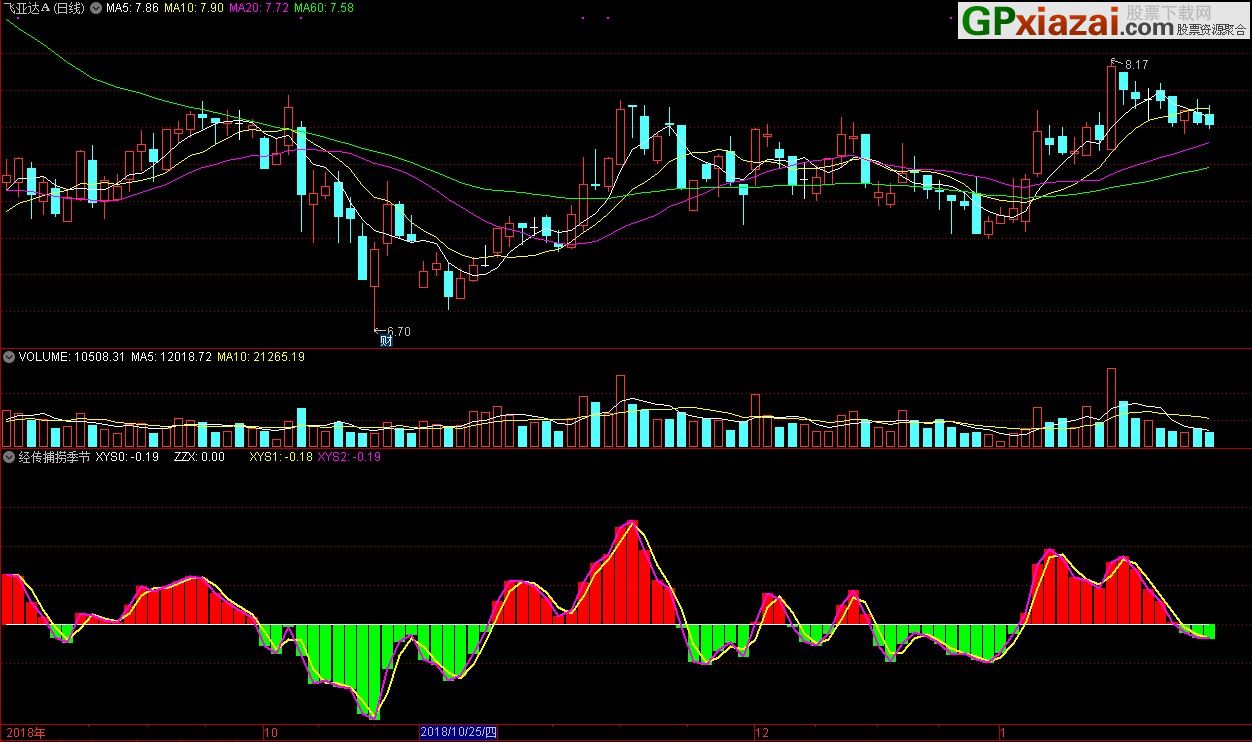The height and width of the screenshot is (742, 1252).
Task: Click volume MA10: 21265.19 label
Action: point(261,356)
